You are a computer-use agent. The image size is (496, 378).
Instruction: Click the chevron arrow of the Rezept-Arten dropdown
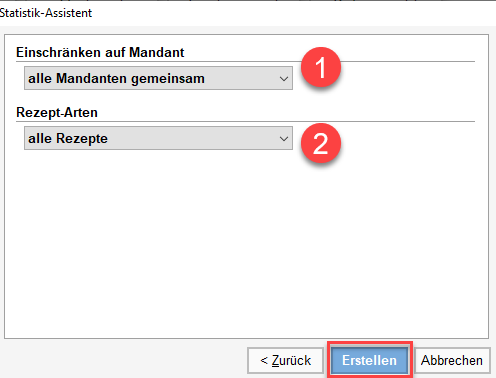click(284, 139)
